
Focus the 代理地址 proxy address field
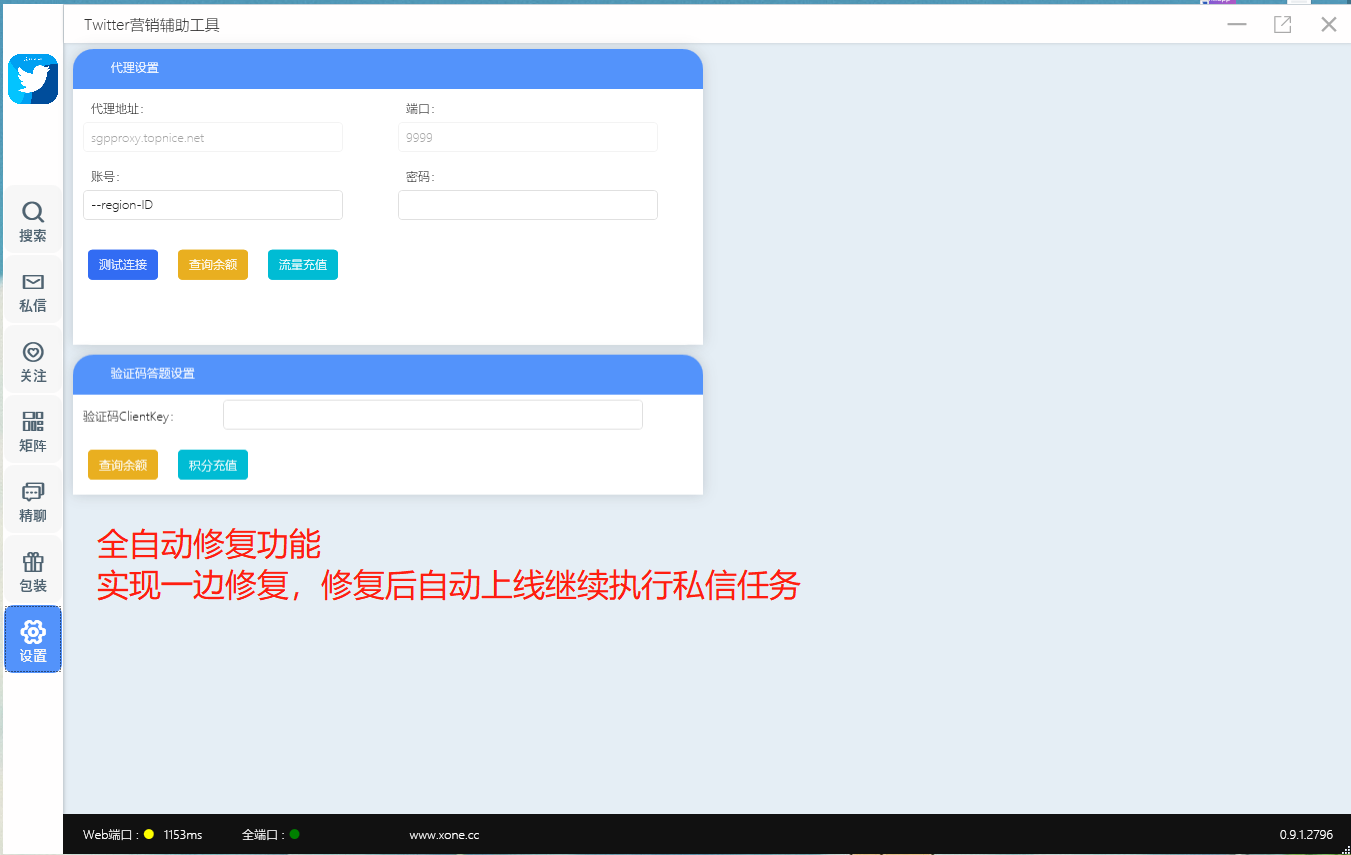213,137
